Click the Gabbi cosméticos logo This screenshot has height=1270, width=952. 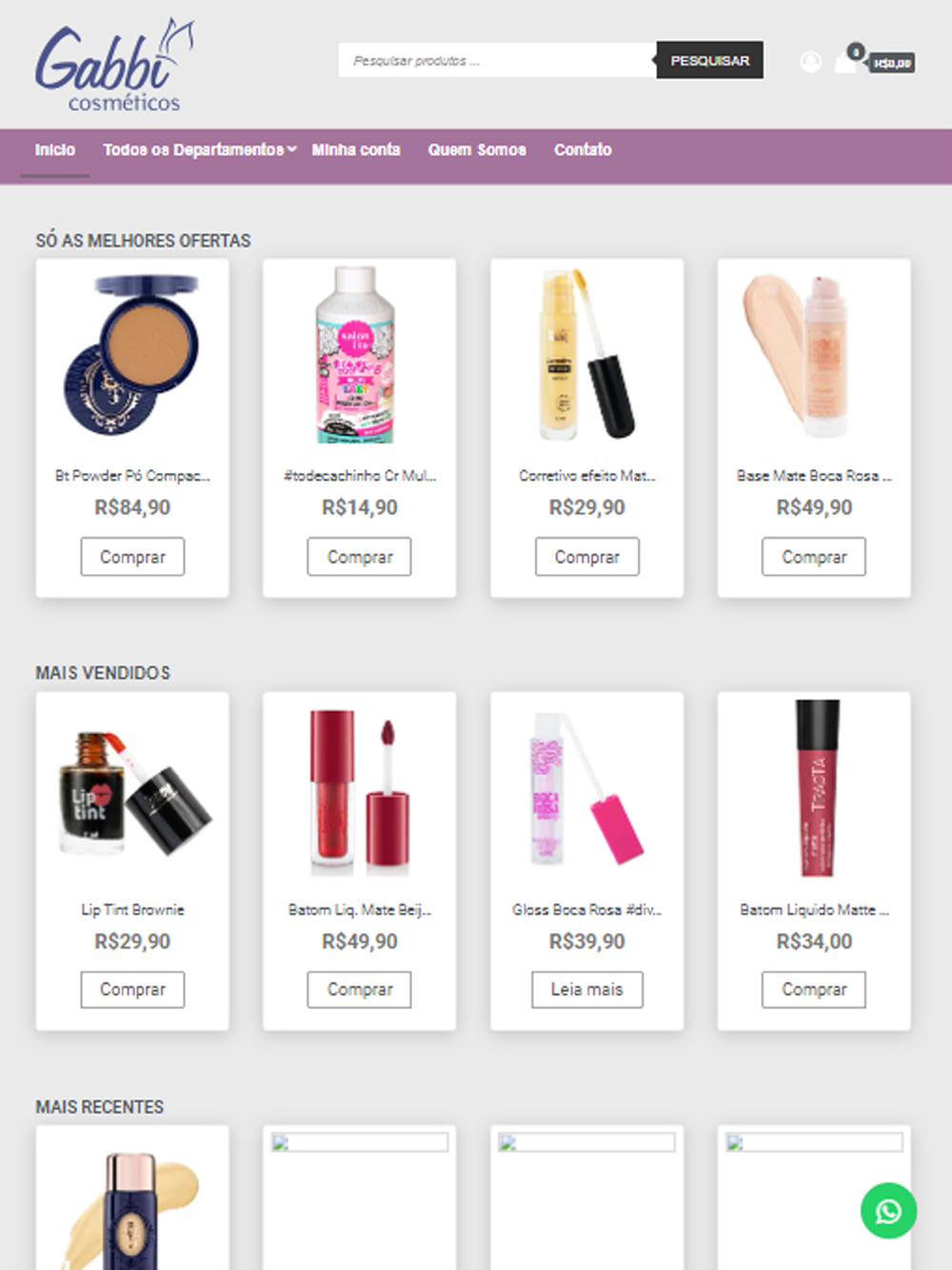(x=115, y=65)
